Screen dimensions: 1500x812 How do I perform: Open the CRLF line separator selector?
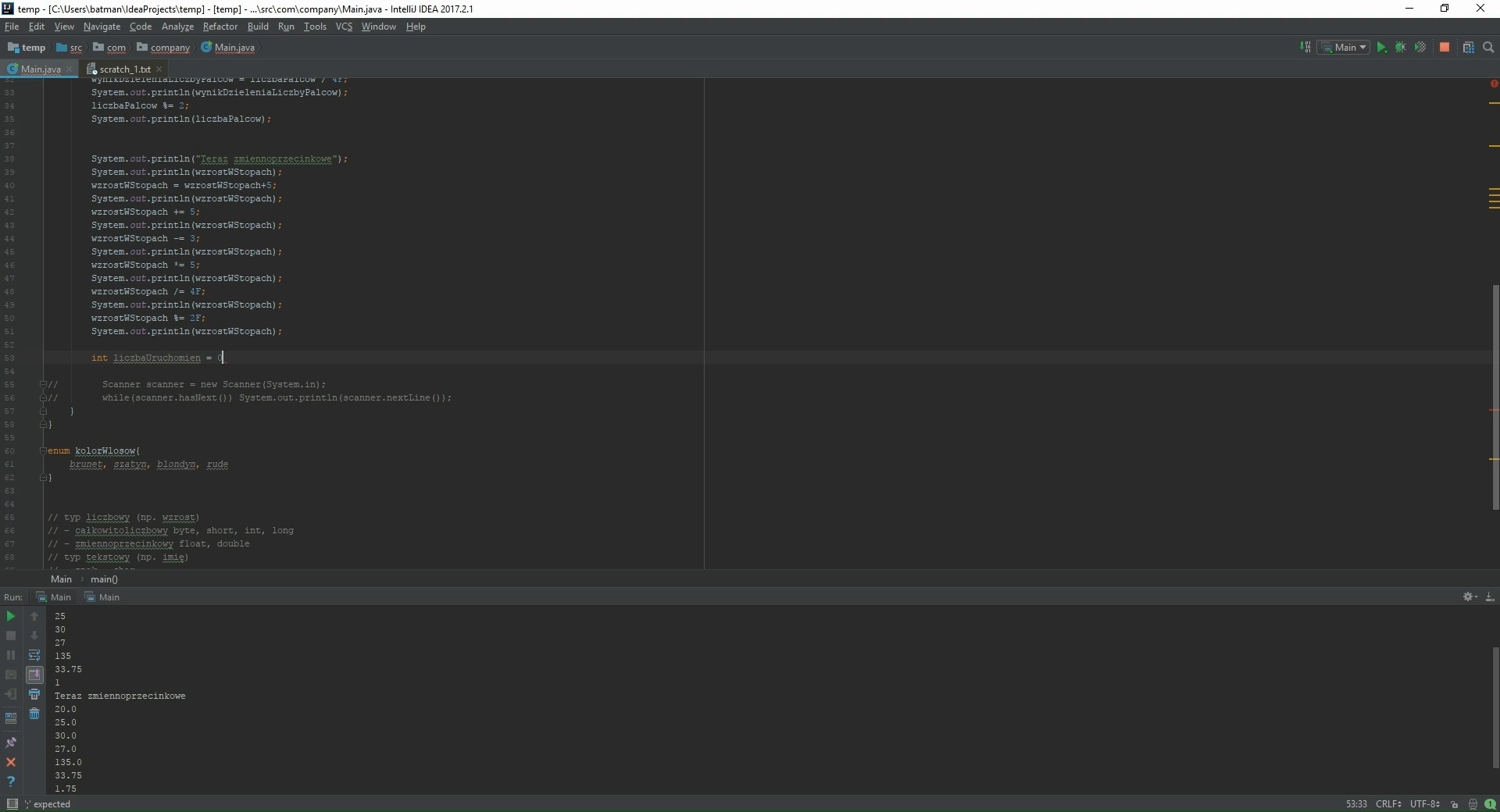pyautogui.click(x=1387, y=804)
